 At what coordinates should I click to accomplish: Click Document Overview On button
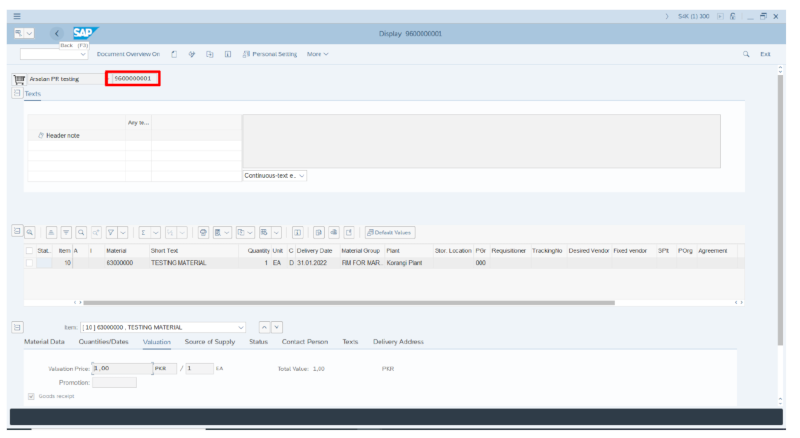coord(128,53)
